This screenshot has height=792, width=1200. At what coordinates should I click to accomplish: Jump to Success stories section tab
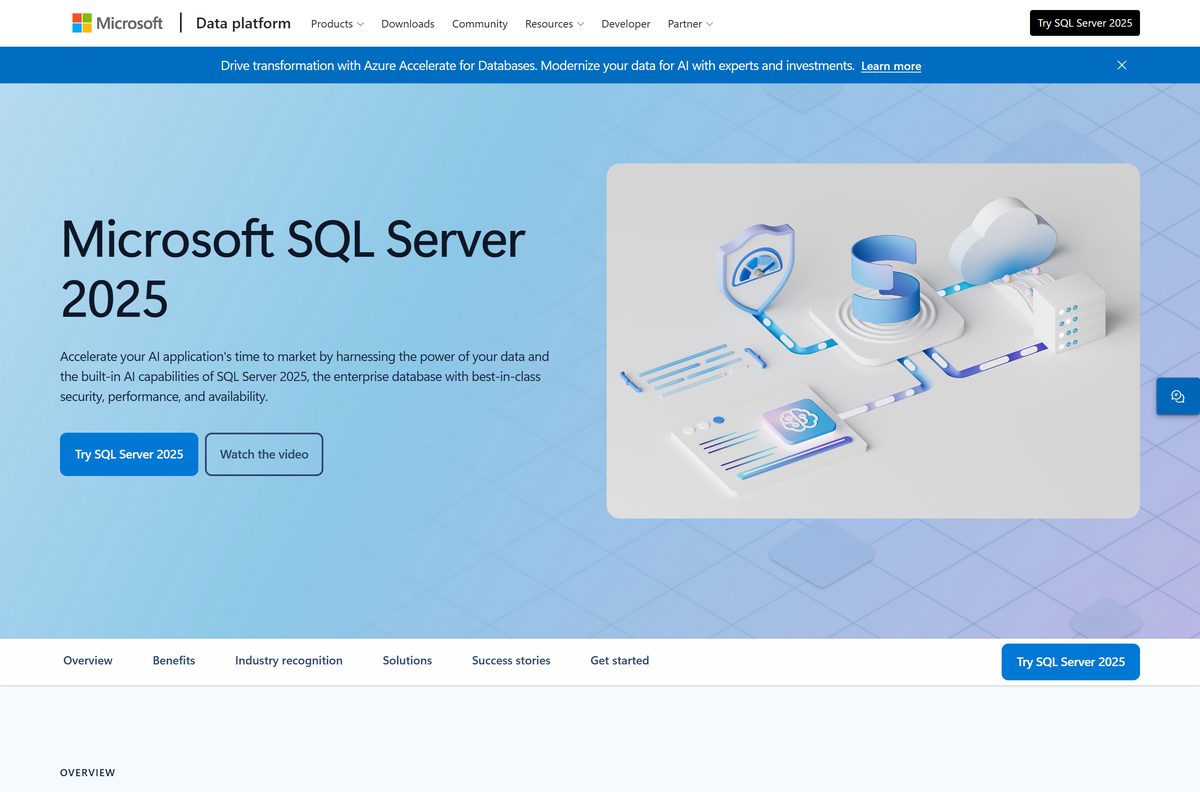point(511,661)
